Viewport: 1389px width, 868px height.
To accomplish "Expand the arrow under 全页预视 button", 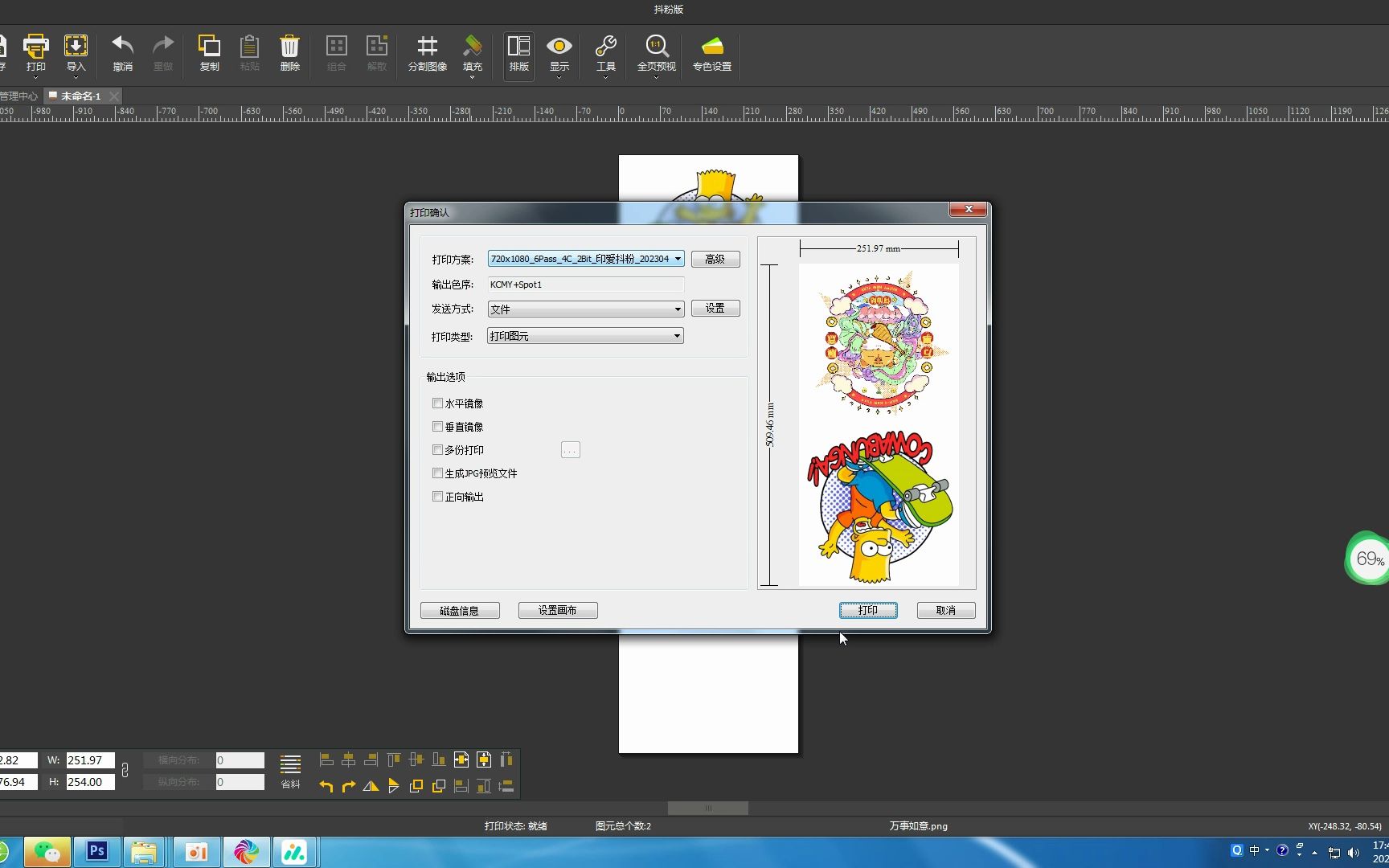I will pos(657,77).
